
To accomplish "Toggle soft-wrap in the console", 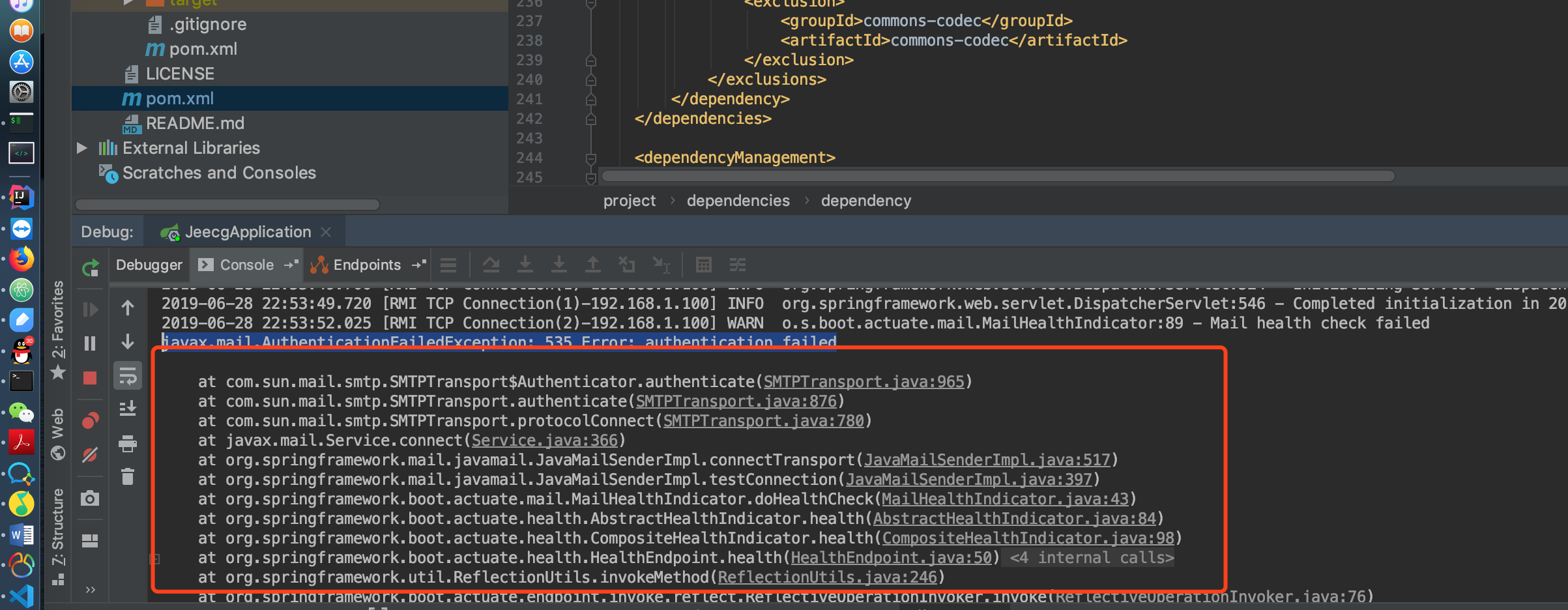I will click(x=128, y=375).
